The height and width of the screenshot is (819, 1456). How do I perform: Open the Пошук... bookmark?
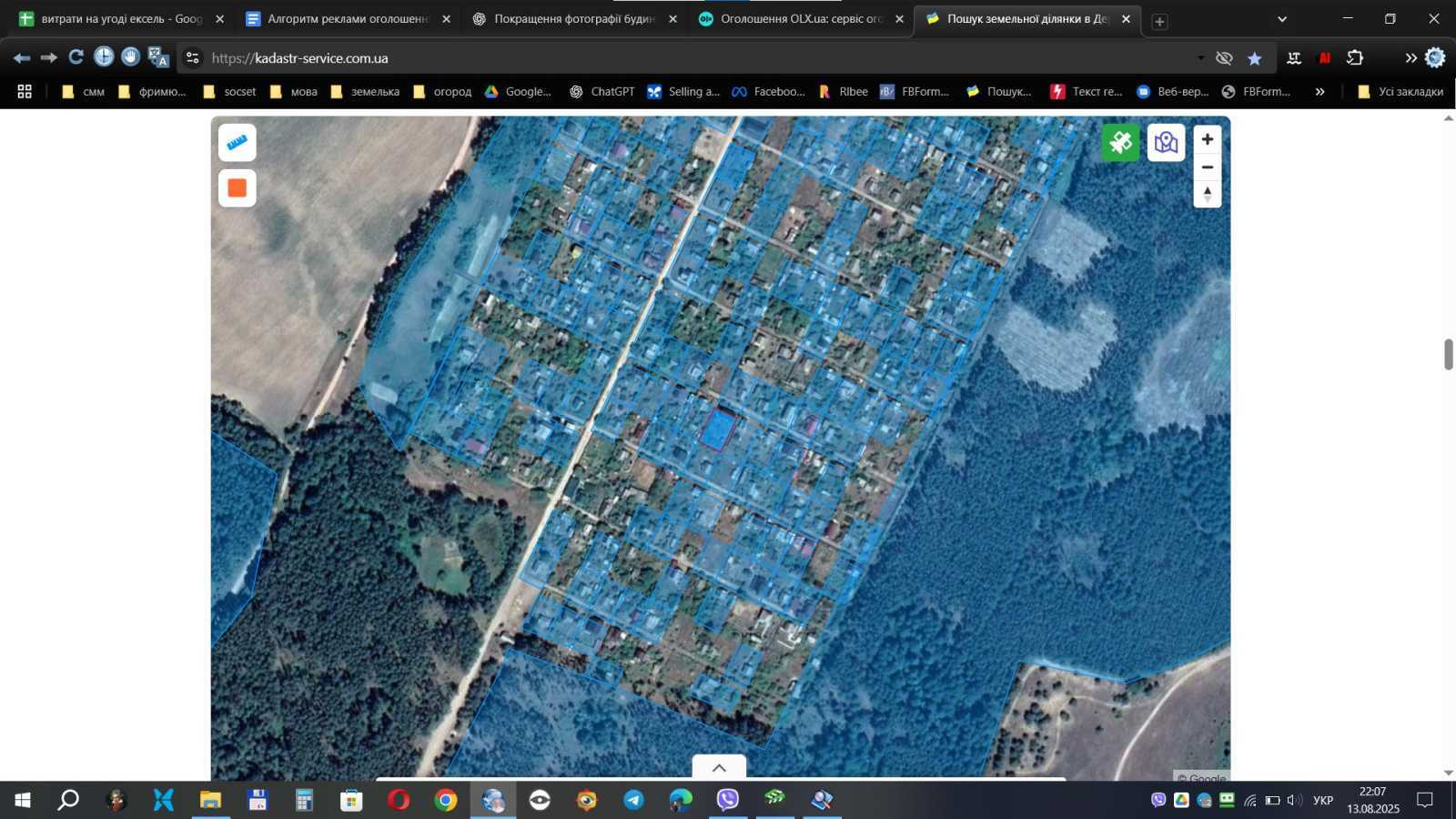(999, 92)
